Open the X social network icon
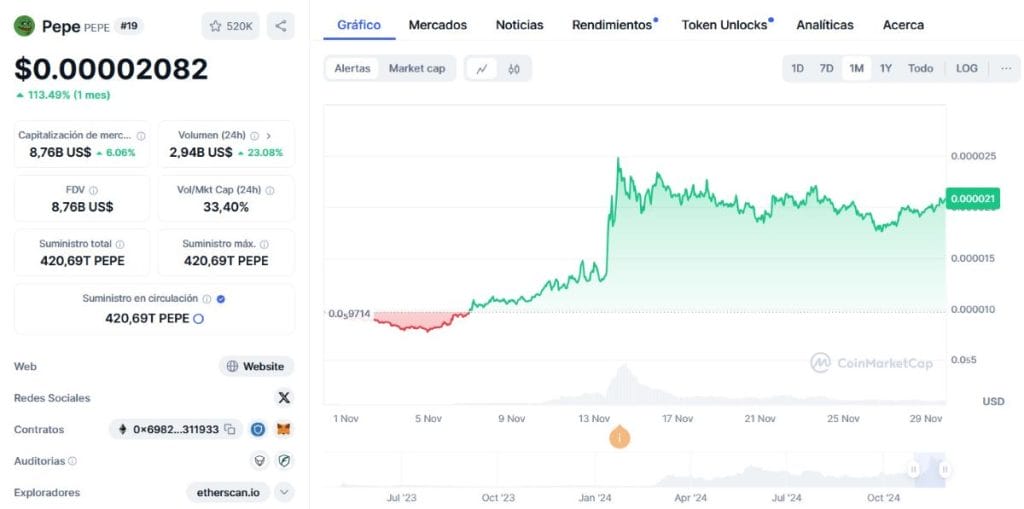Image resolution: width=1024 pixels, height=509 pixels. pos(284,398)
